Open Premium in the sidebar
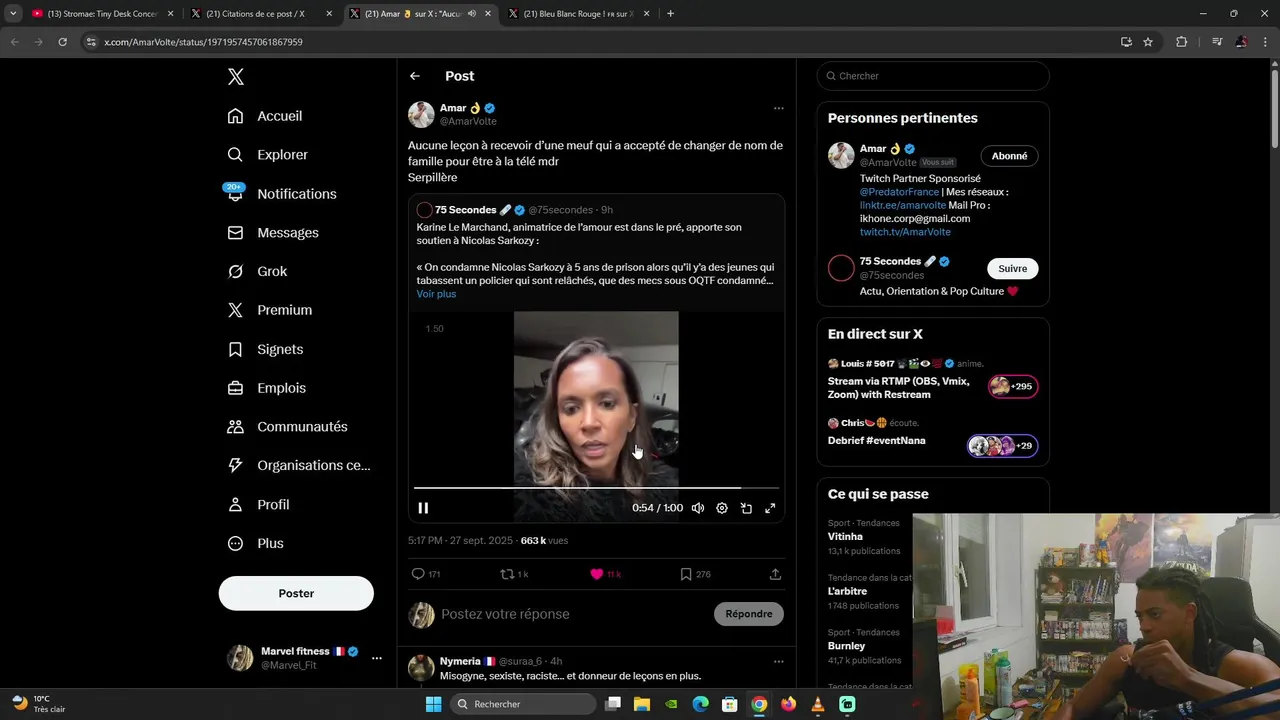The height and width of the screenshot is (720, 1280). click(x=270, y=310)
